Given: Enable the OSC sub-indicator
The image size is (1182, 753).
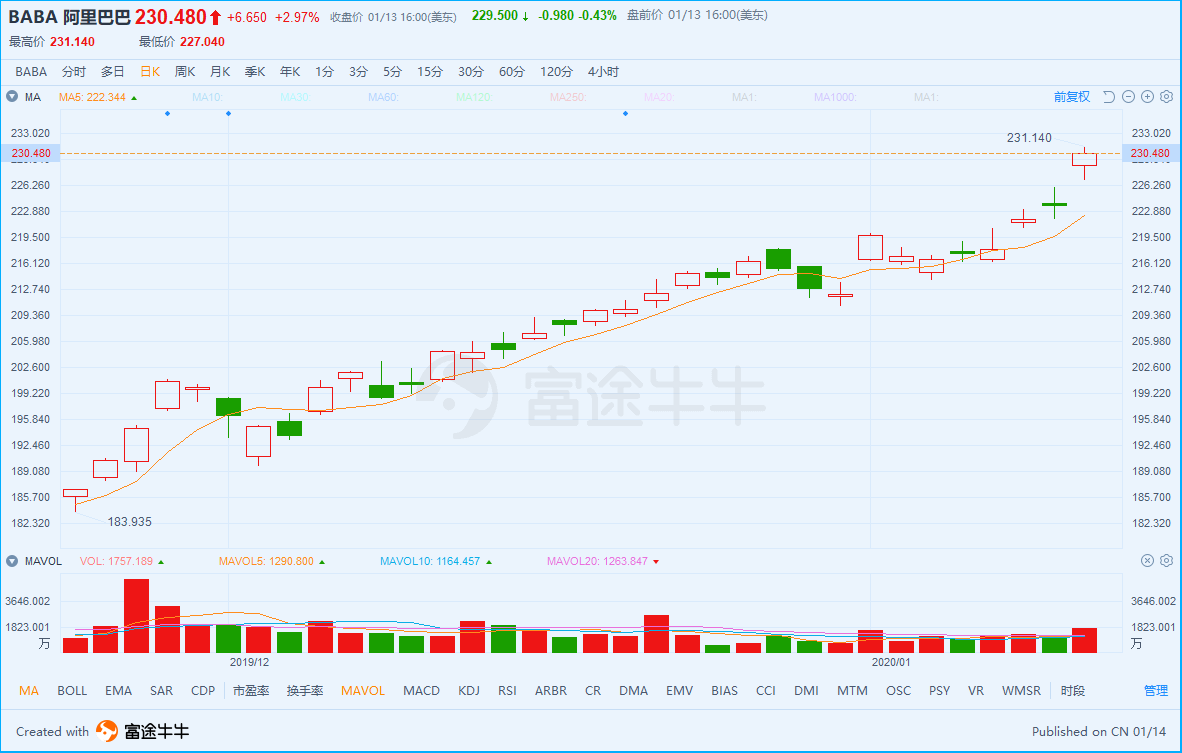Looking at the screenshot, I should click(898, 690).
